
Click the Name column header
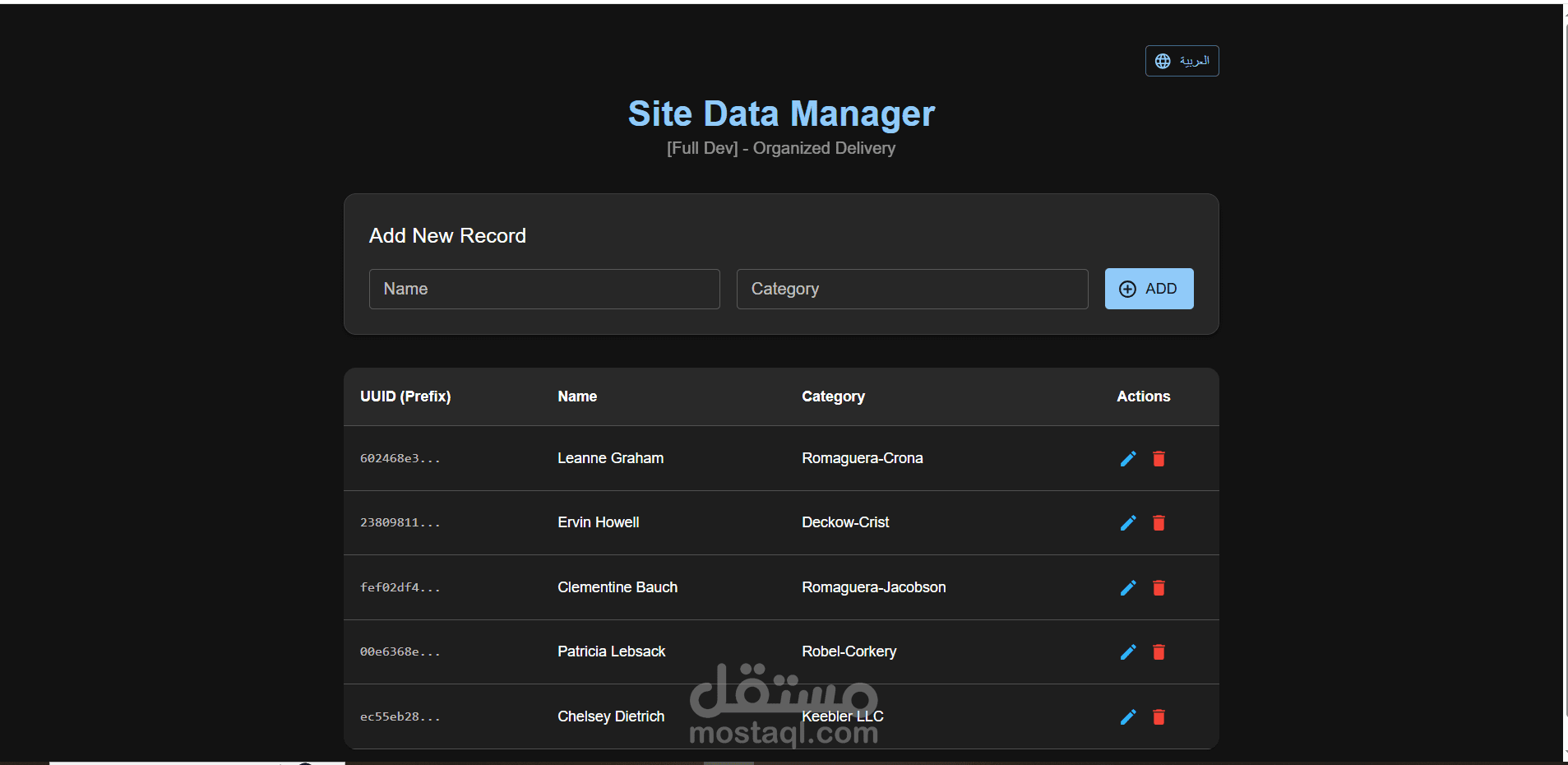(x=576, y=396)
